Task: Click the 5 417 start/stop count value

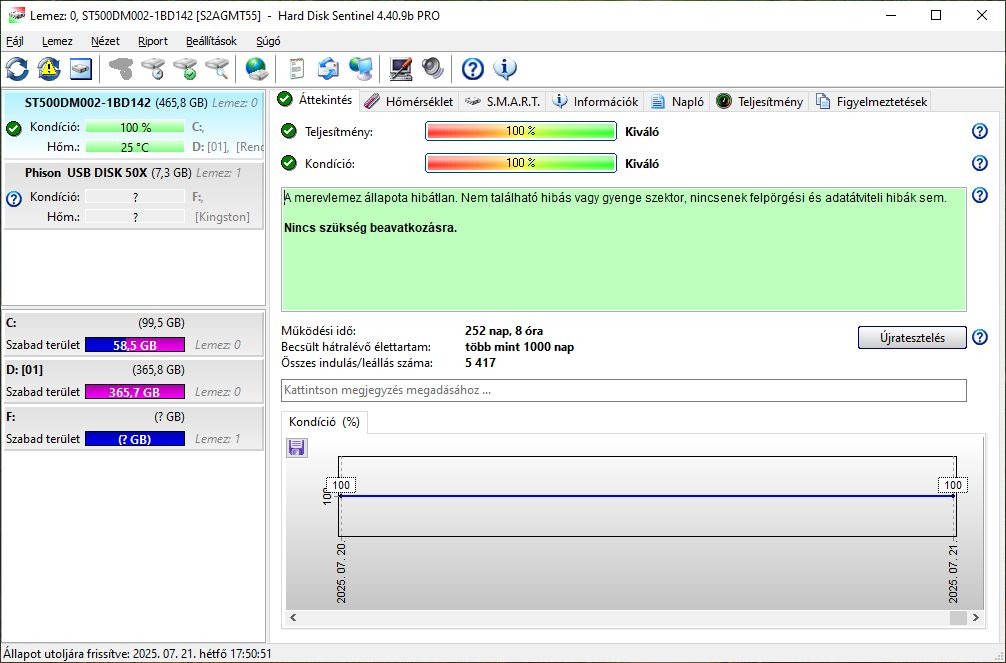Action: [480, 363]
